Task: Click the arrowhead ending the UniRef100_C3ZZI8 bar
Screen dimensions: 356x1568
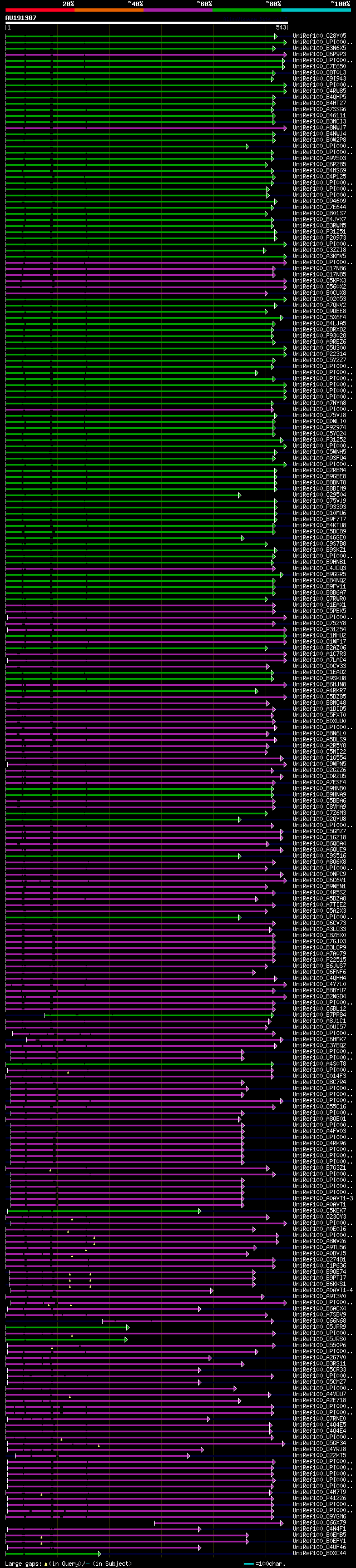Action: point(265,251)
